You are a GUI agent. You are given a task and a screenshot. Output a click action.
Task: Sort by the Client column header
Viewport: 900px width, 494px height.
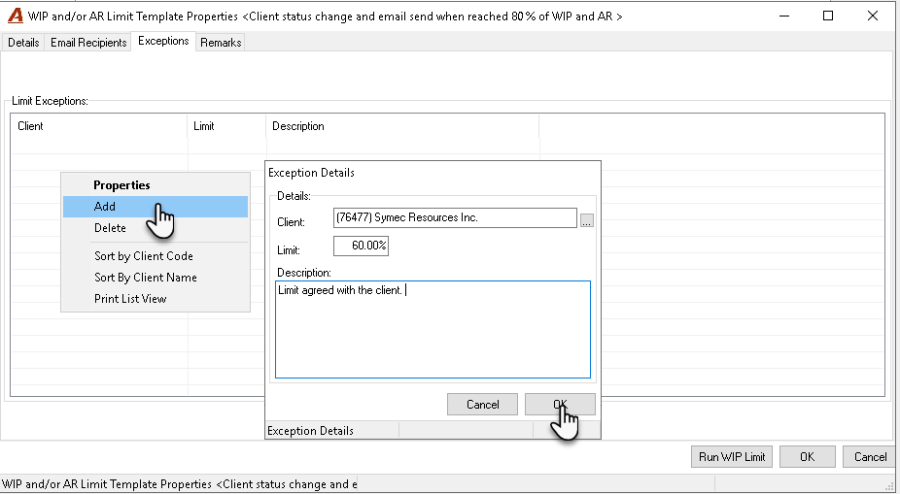(99, 126)
